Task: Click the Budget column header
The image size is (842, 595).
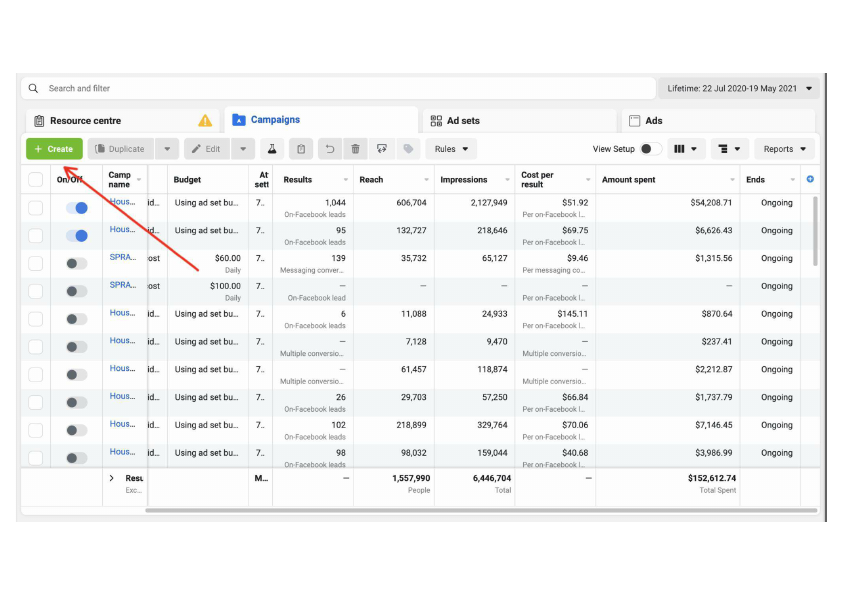Action: click(187, 180)
